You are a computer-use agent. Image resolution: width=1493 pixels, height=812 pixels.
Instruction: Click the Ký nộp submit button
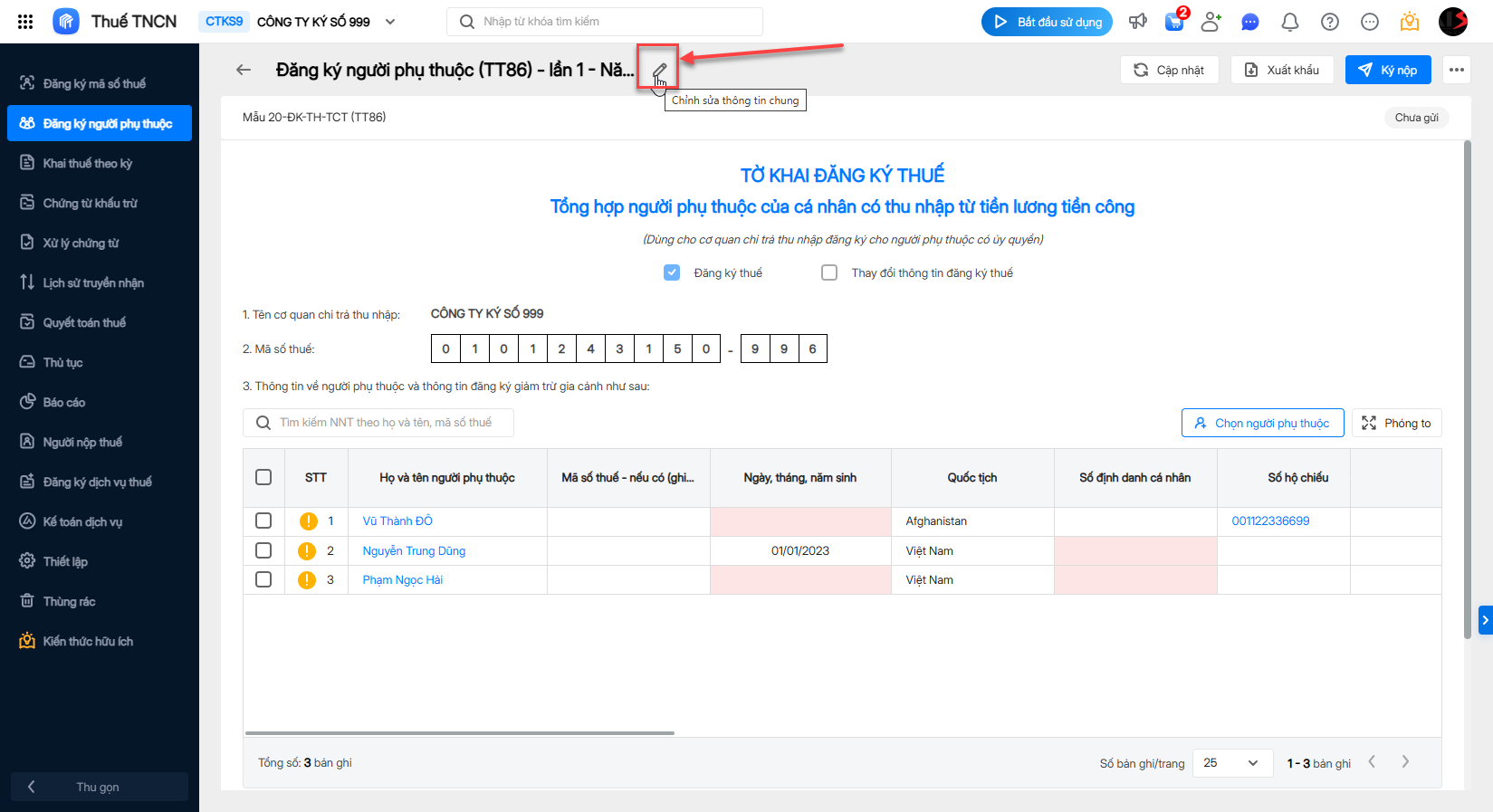1388,70
